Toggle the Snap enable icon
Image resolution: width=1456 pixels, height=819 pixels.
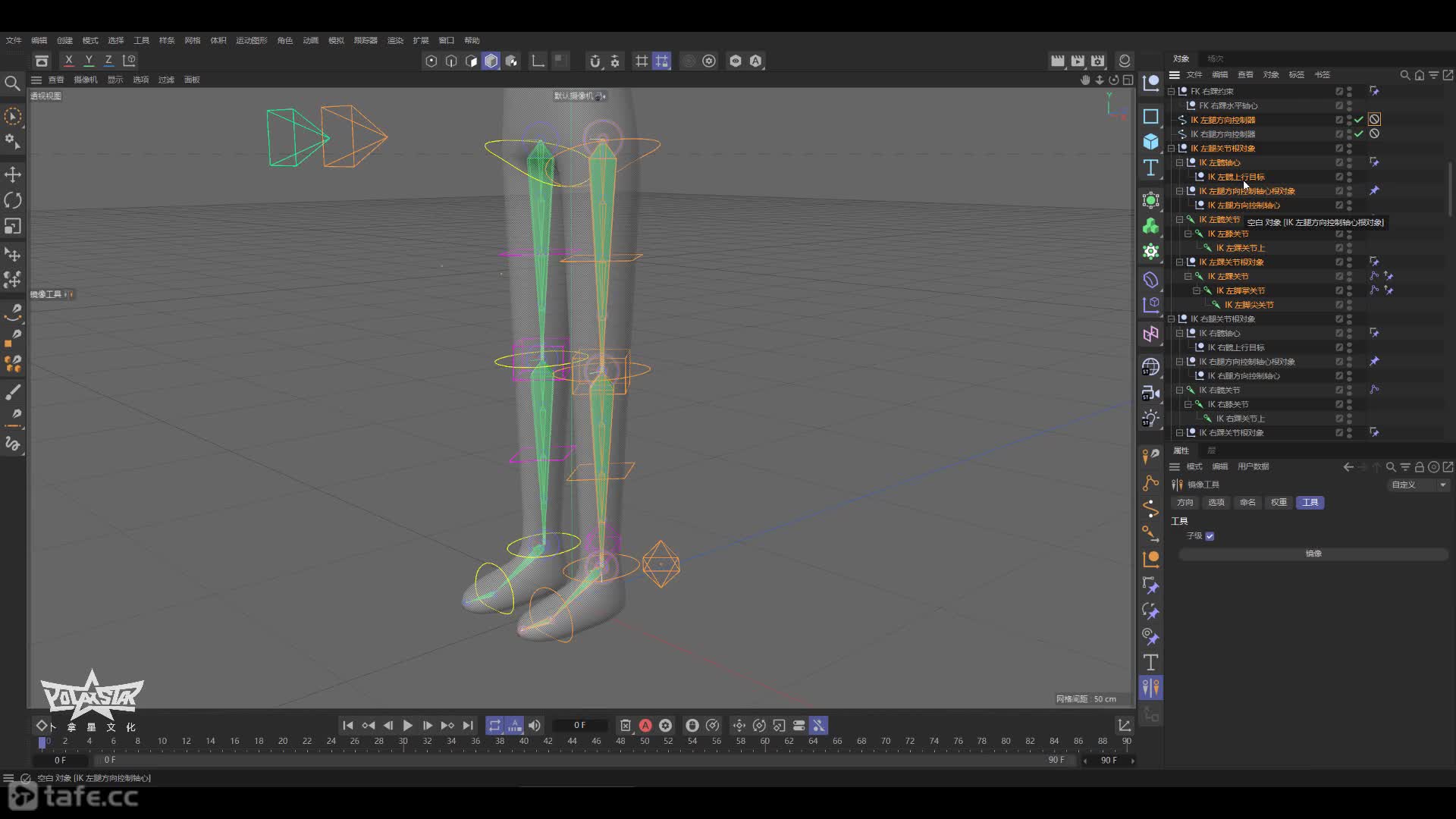(595, 61)
